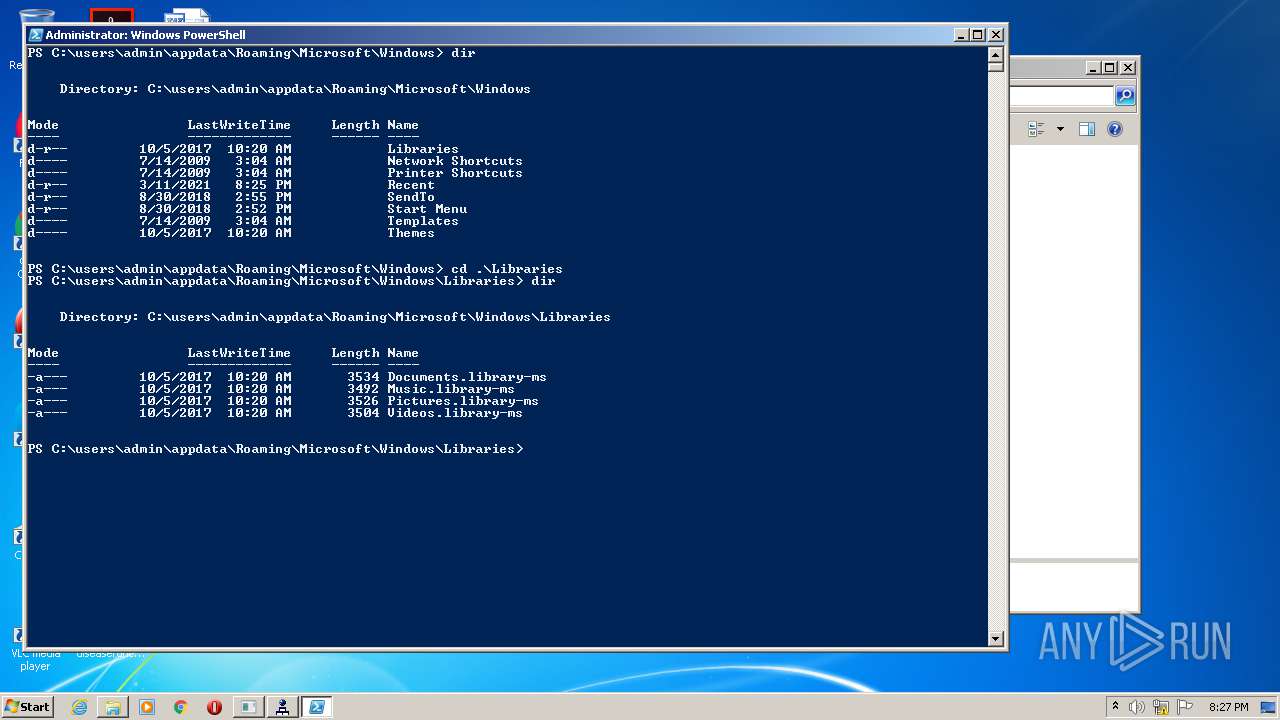The height and width of the screenshot is (720, 1280).
Task: Select the taskbar item right of Opera
Action: [248, 707]
